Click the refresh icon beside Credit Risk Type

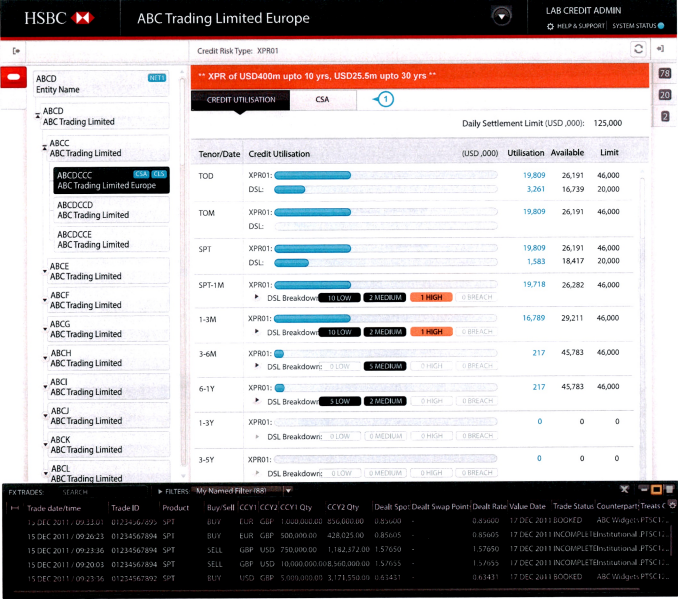[637, 48]
